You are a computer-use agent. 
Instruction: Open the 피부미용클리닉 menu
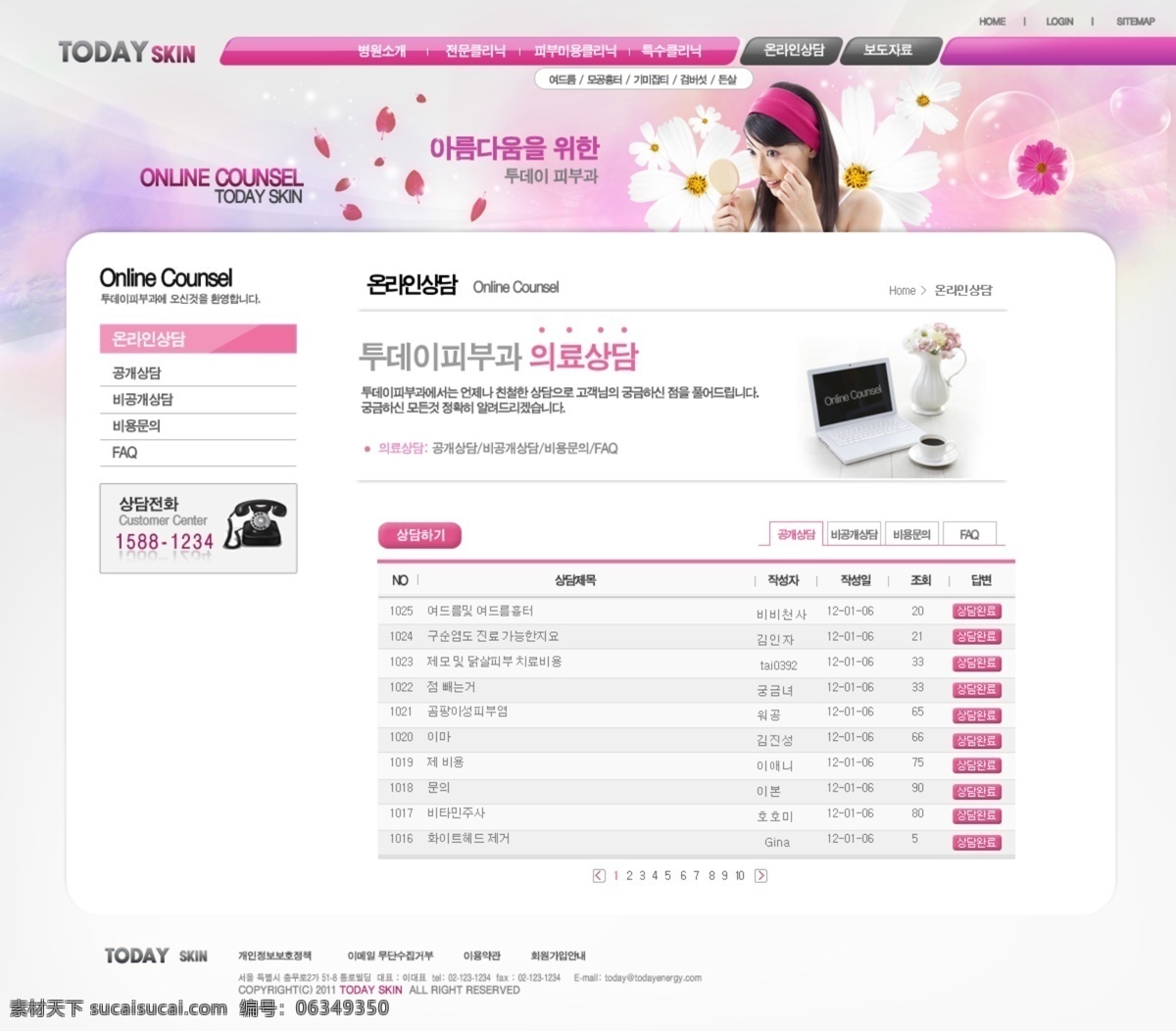[575, 51]
